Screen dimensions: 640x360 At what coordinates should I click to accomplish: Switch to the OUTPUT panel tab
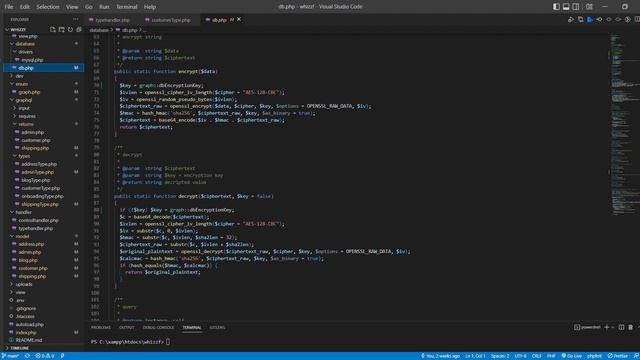pos(127,327)
